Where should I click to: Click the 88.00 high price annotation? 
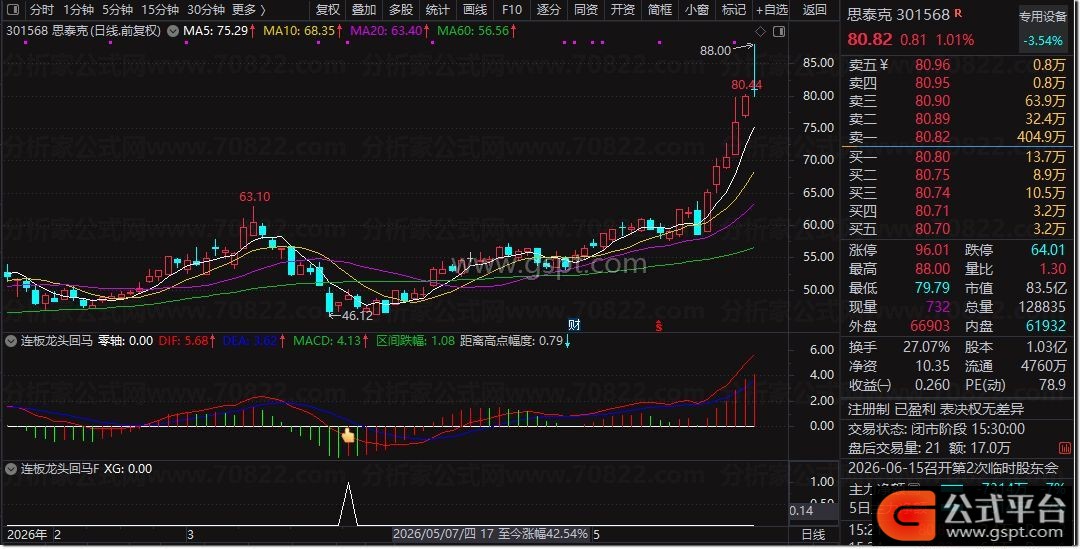715,50
